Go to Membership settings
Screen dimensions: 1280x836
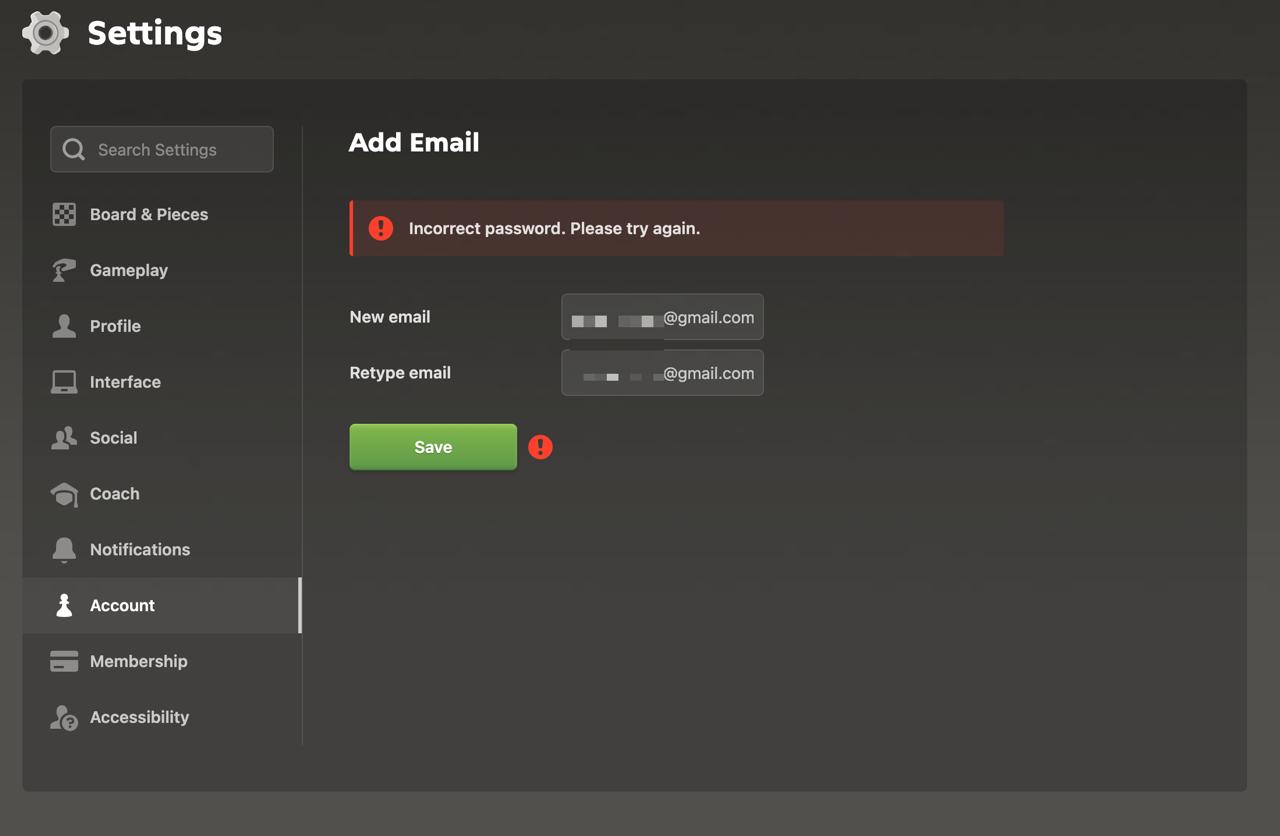(x=162, y=661)
